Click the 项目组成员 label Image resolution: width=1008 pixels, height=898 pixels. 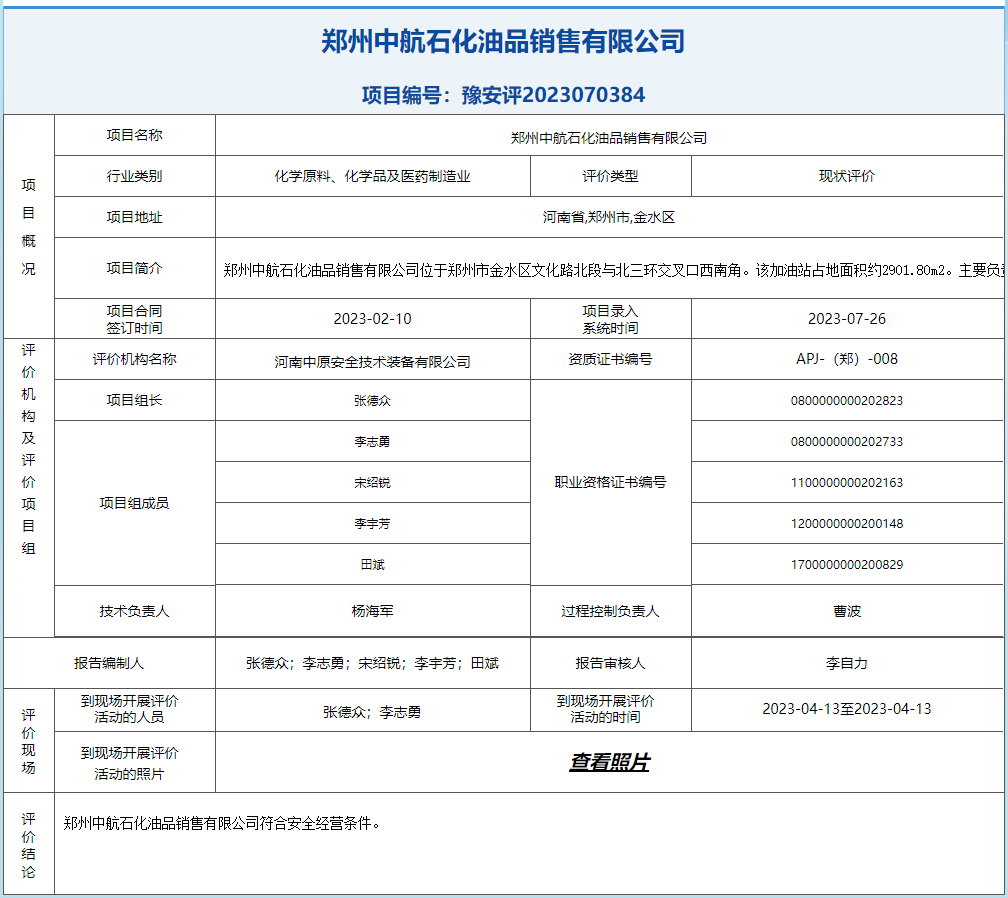(134, 503)
